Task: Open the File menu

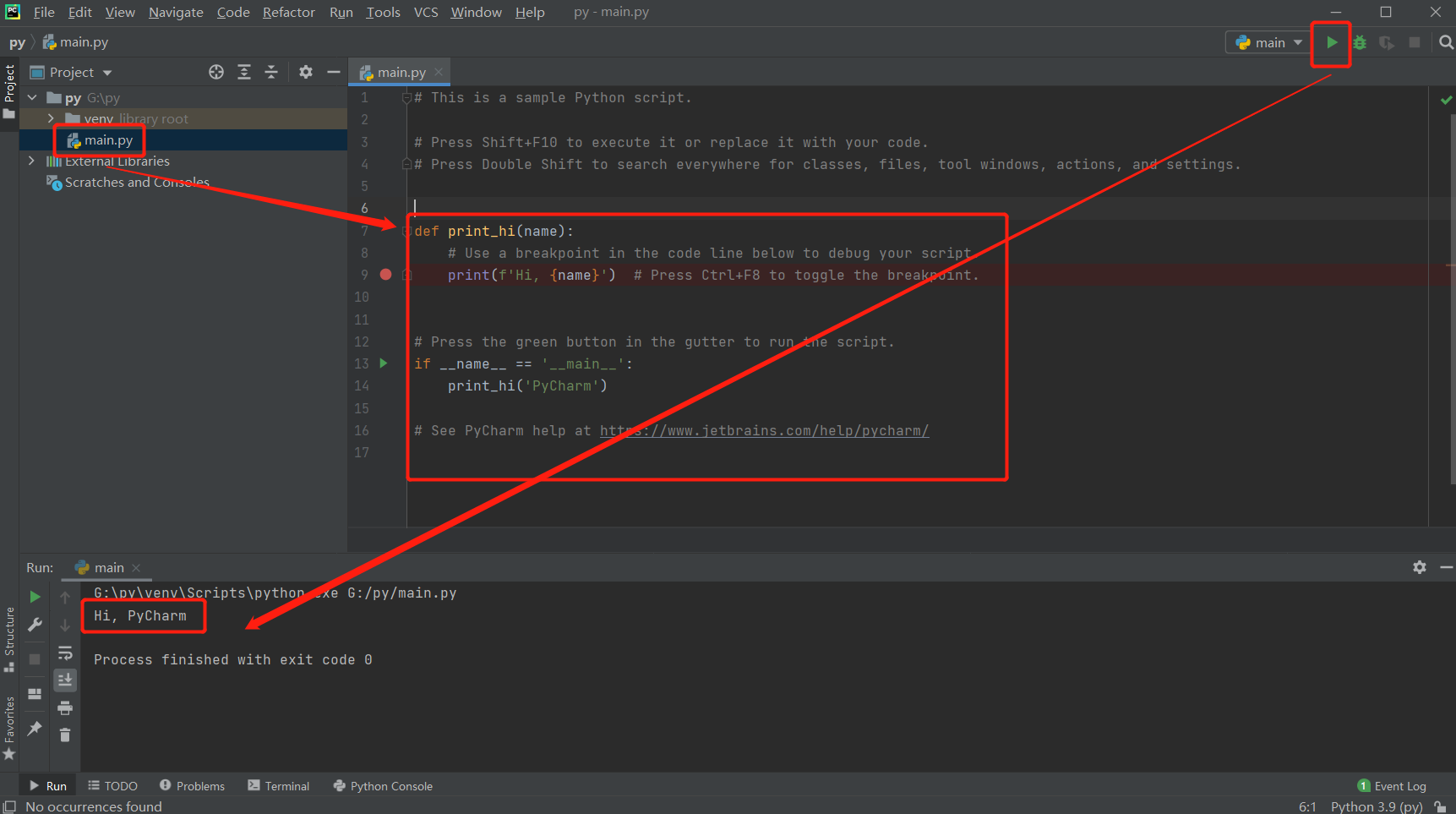Action: pyautogui.click(x=44, y=12)
